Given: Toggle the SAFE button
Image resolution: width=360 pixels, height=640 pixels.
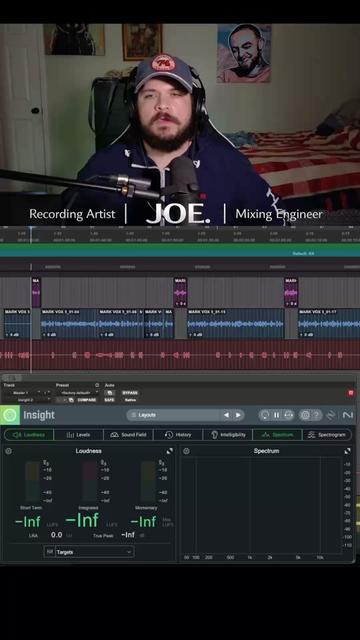Looking at the screenshot, I should (109, 400).
